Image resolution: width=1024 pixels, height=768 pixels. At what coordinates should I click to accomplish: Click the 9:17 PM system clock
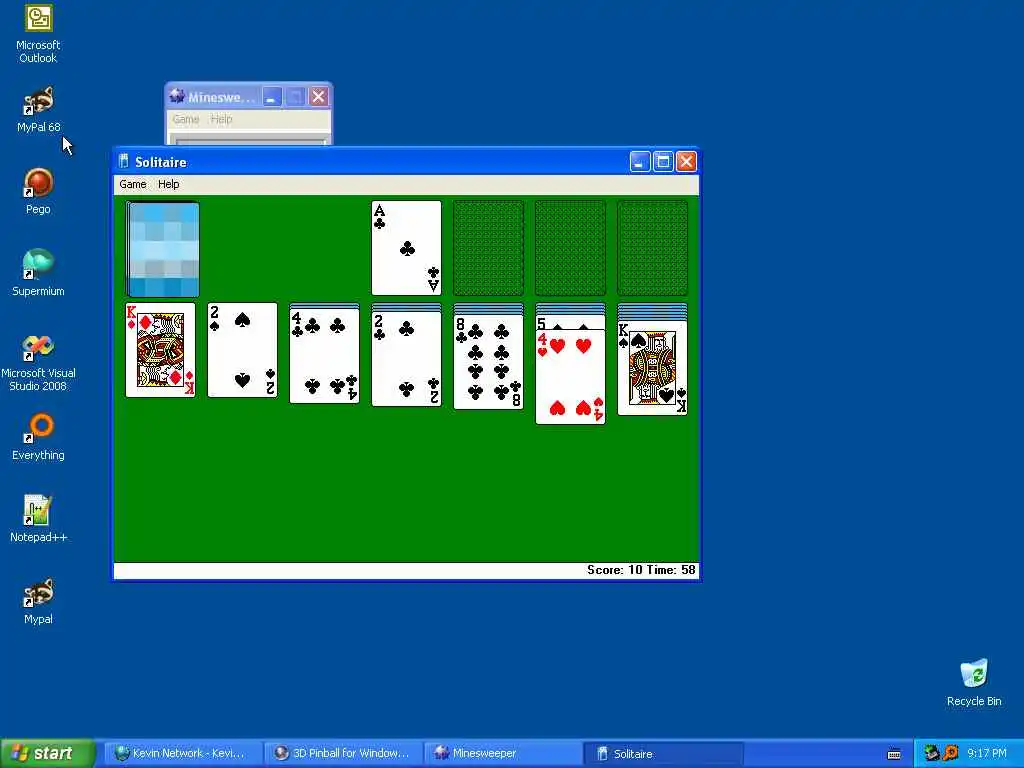tap(987, 753)
